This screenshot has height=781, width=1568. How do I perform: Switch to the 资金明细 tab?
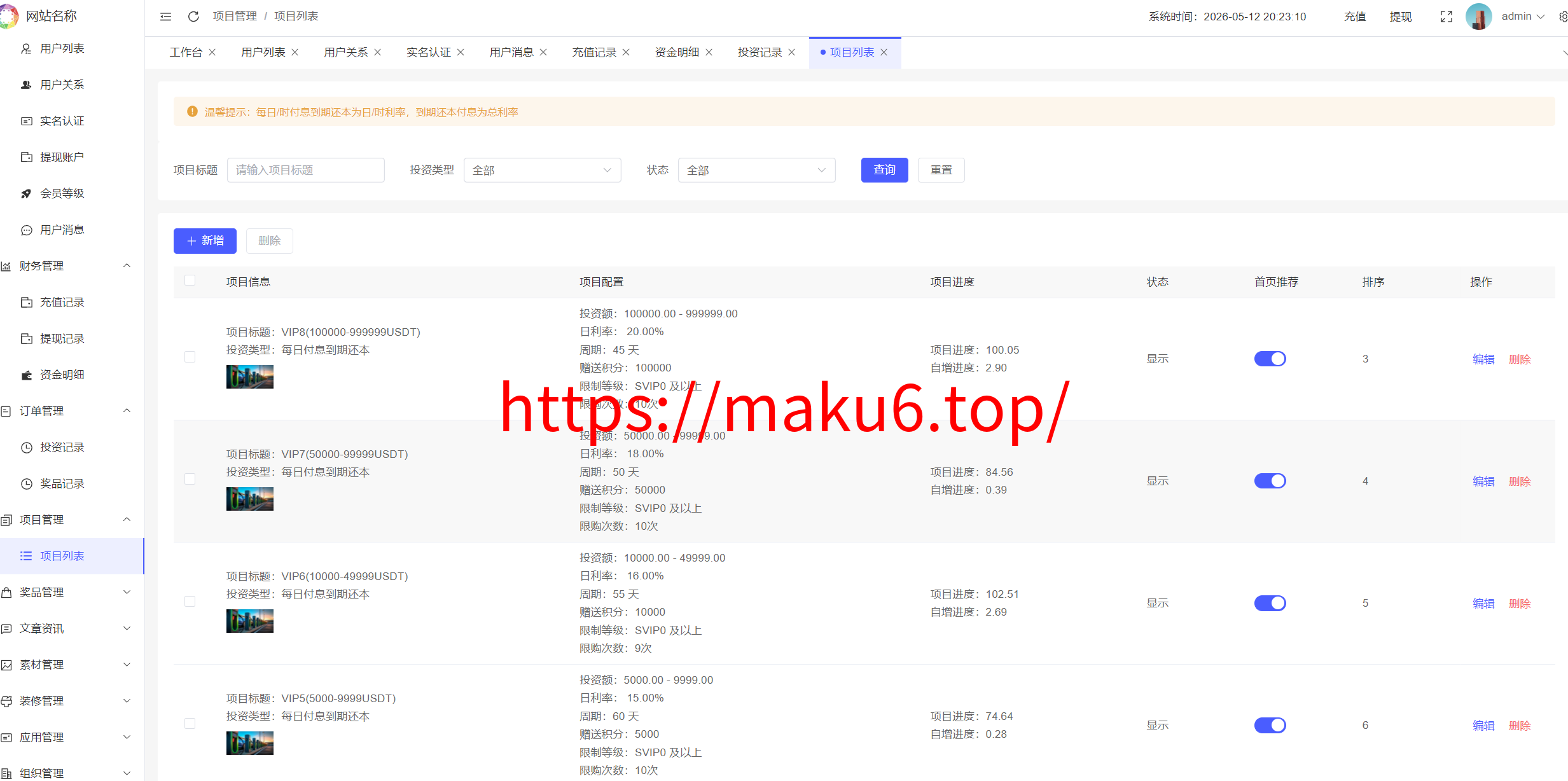point(677,52)
